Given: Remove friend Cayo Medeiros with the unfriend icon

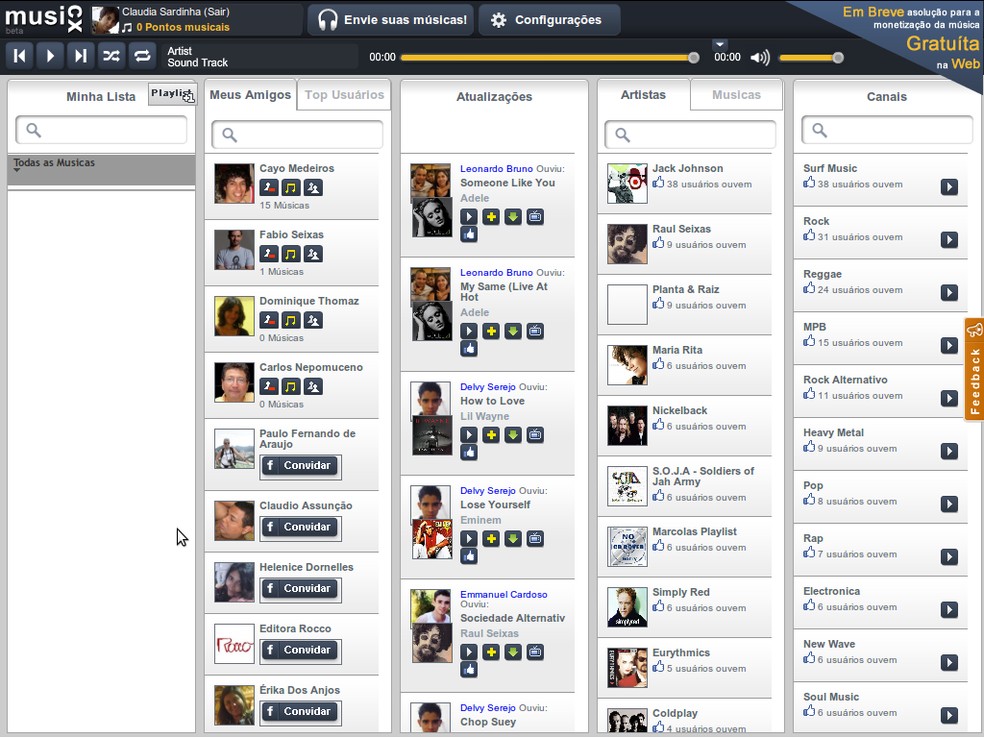Looking at the screenshot, I should 269,187.
